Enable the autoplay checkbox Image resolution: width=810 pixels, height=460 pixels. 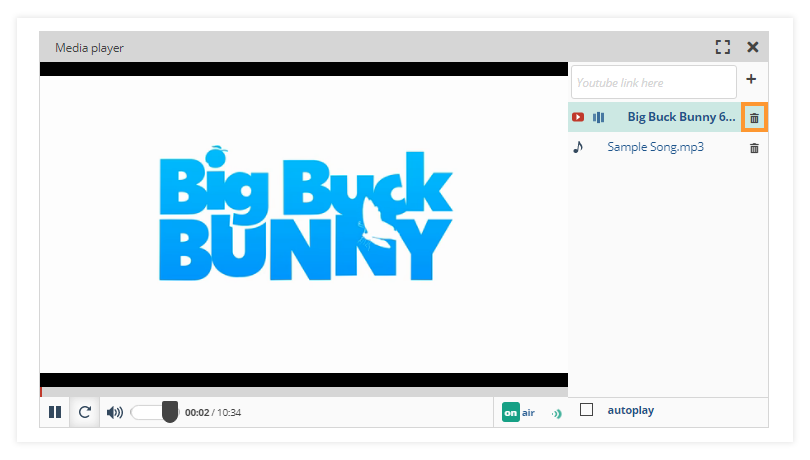pyautogui.click(x=586, y=410)
